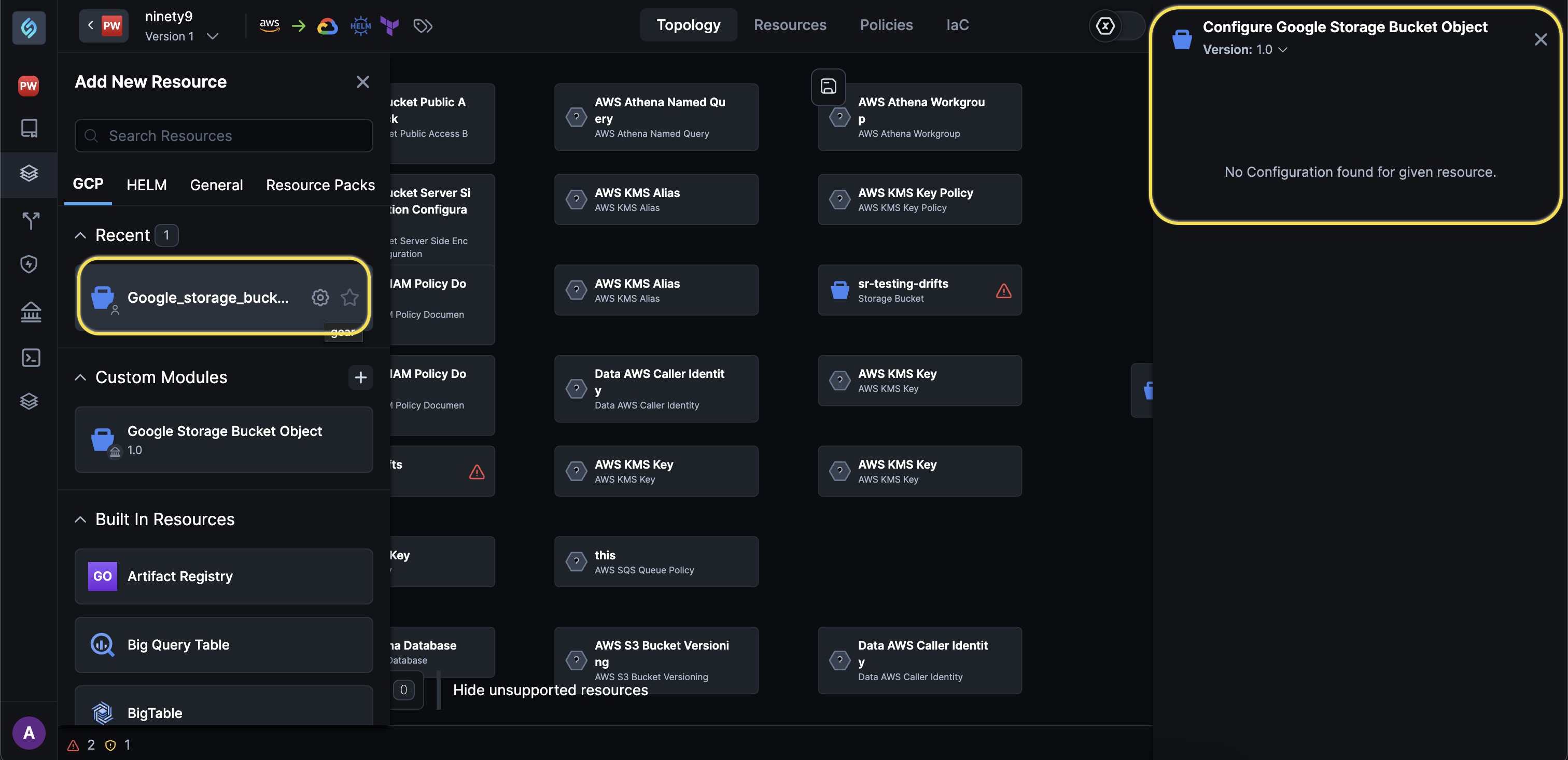Click the Terraform icon in header
The image size is (1568, 760).
coord(389,25)
